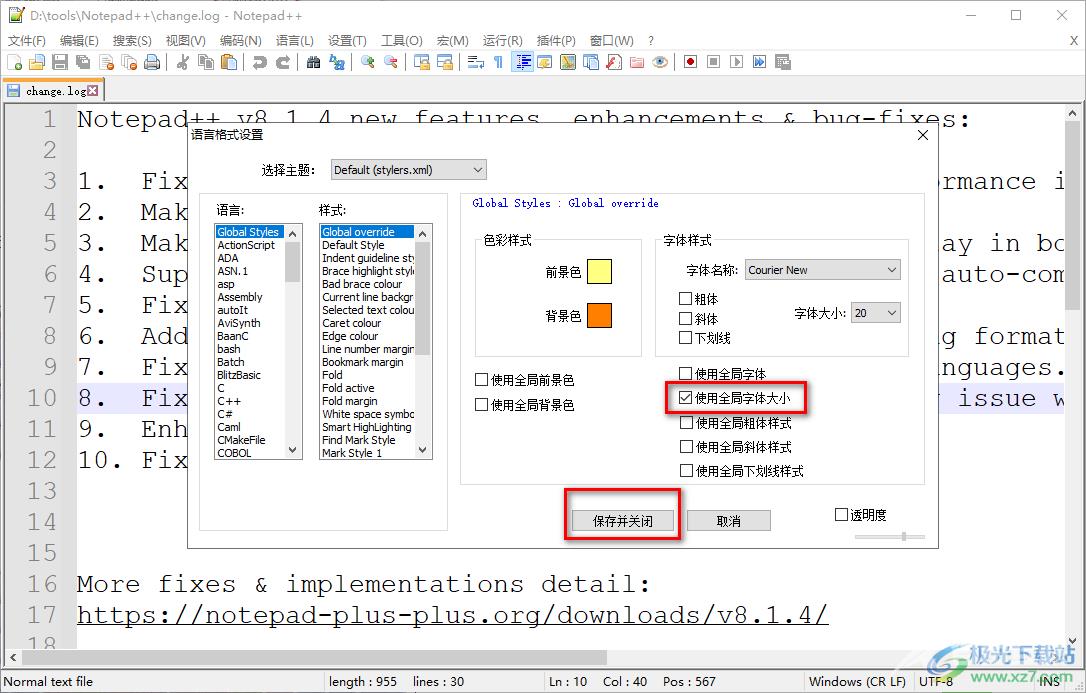1086x693 pixels.
Task: Click the Open file toolbar icon
Action: pyautogui.click(x=37, y=62)
